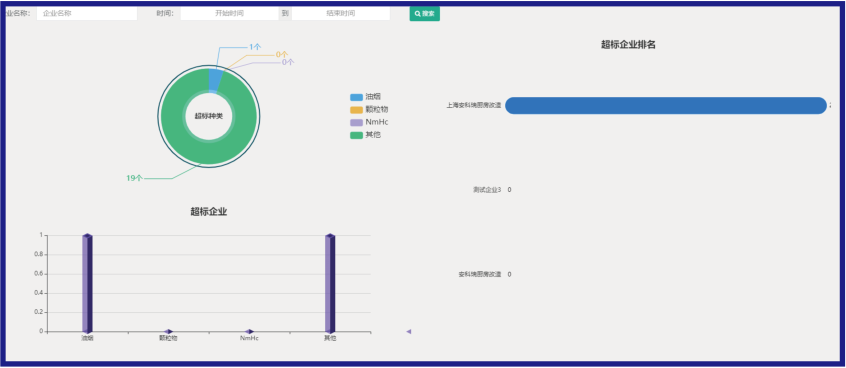Click the 安科瑞厨房改造 ranking label
Viewport: 846px width, 368px height.
tap(480, 274)
